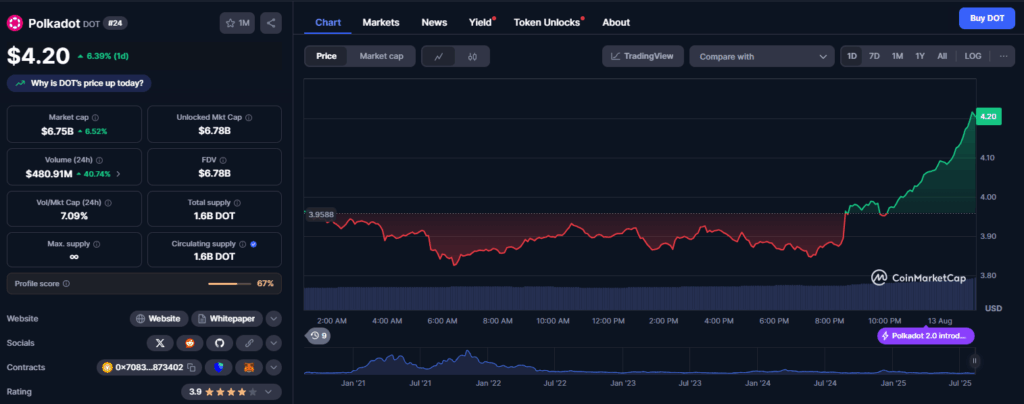The height and width of the screenshot is (404, 1024).
Task: Open the GitHub social link
Action: (219, 343)
